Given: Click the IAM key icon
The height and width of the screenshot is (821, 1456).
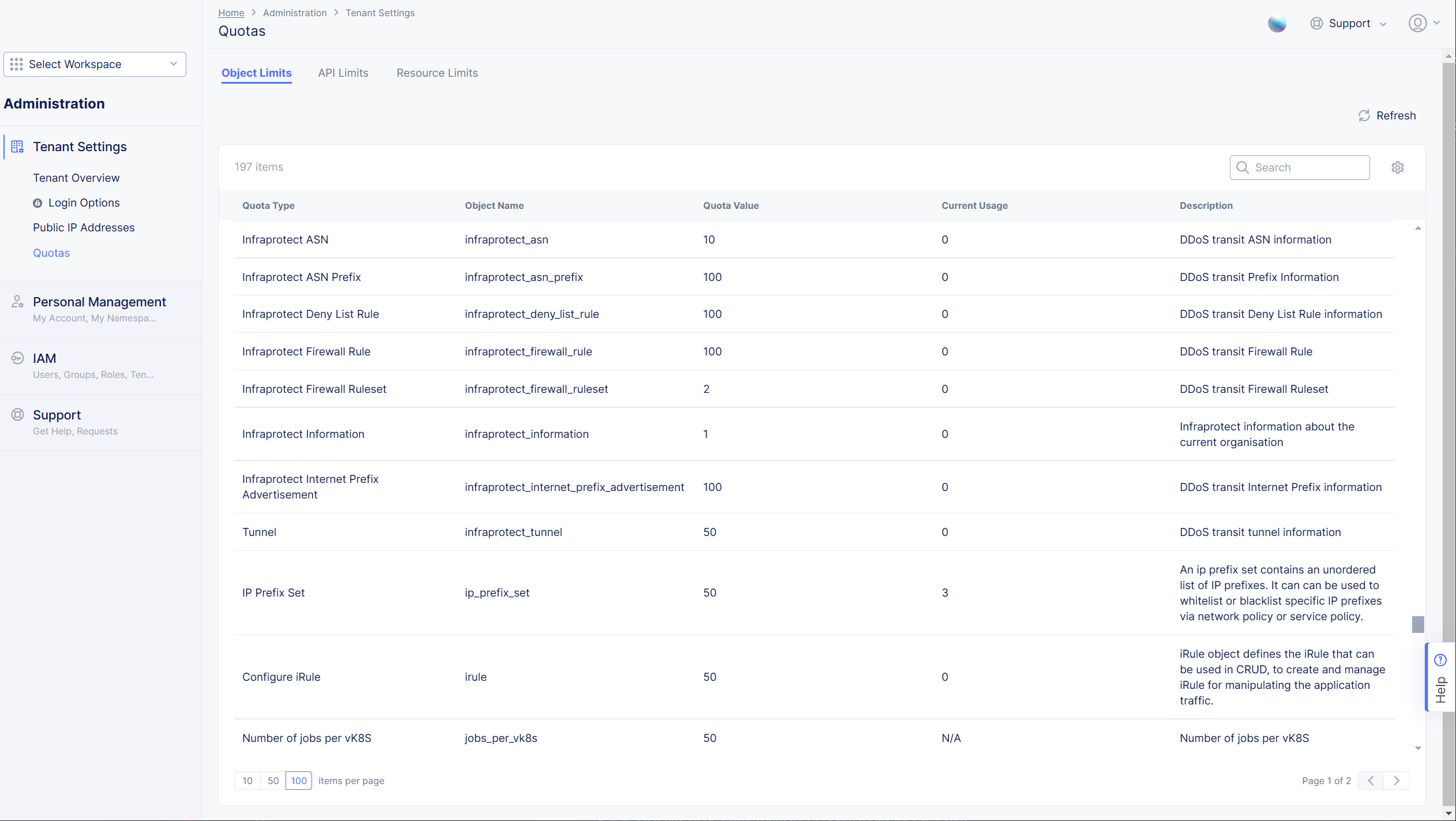Looking at the screenshot, I should pos(17,358).
